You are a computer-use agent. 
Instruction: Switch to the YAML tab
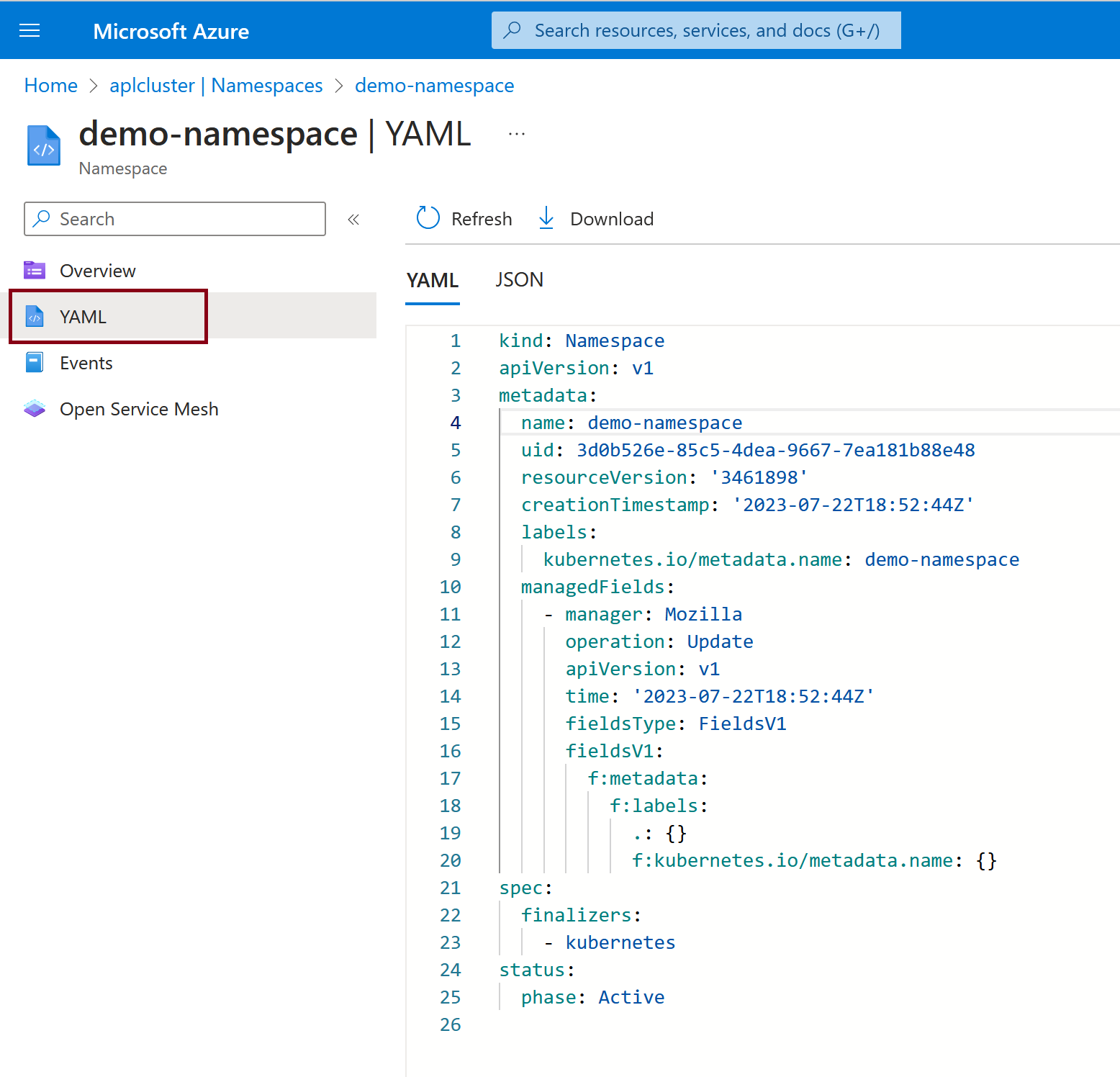[x=433, y=280]
